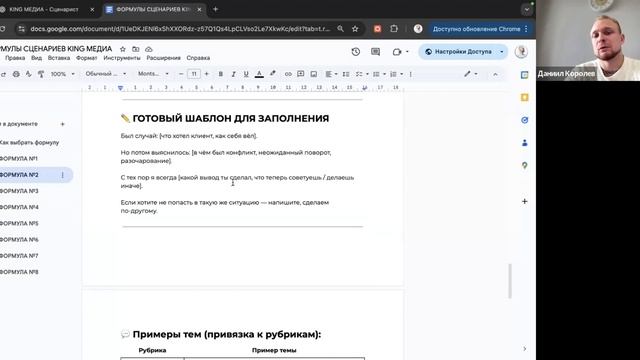Screen dimensions: 640x360
Task: Click the font size field 11
Action: point(194,74)
